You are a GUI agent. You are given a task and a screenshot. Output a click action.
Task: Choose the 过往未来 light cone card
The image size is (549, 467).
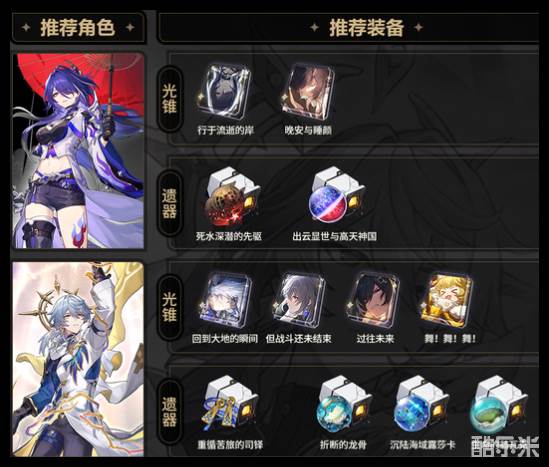[x=374, y=300]
